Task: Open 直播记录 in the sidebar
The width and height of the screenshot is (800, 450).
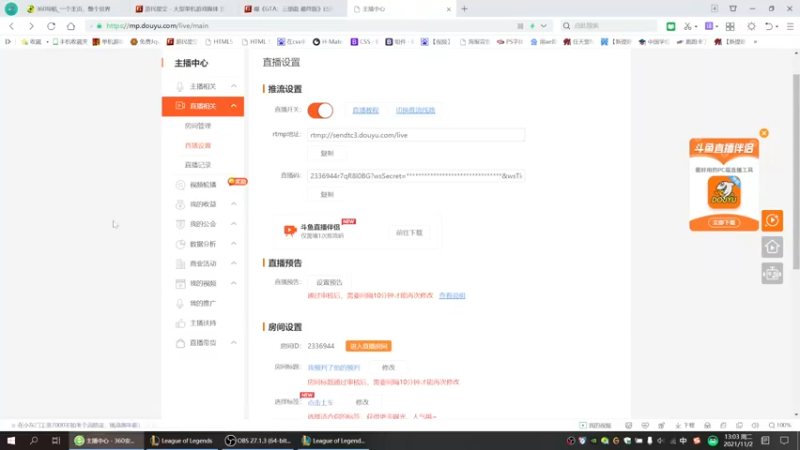Action: [198, 165]
